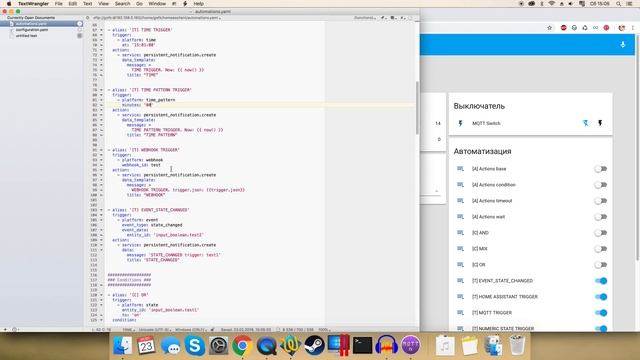This screenshot has width=640, height=360.
Task: Toggle the [A] Actions condition automation
Action: pyautogui.click(x=600, y=184)
